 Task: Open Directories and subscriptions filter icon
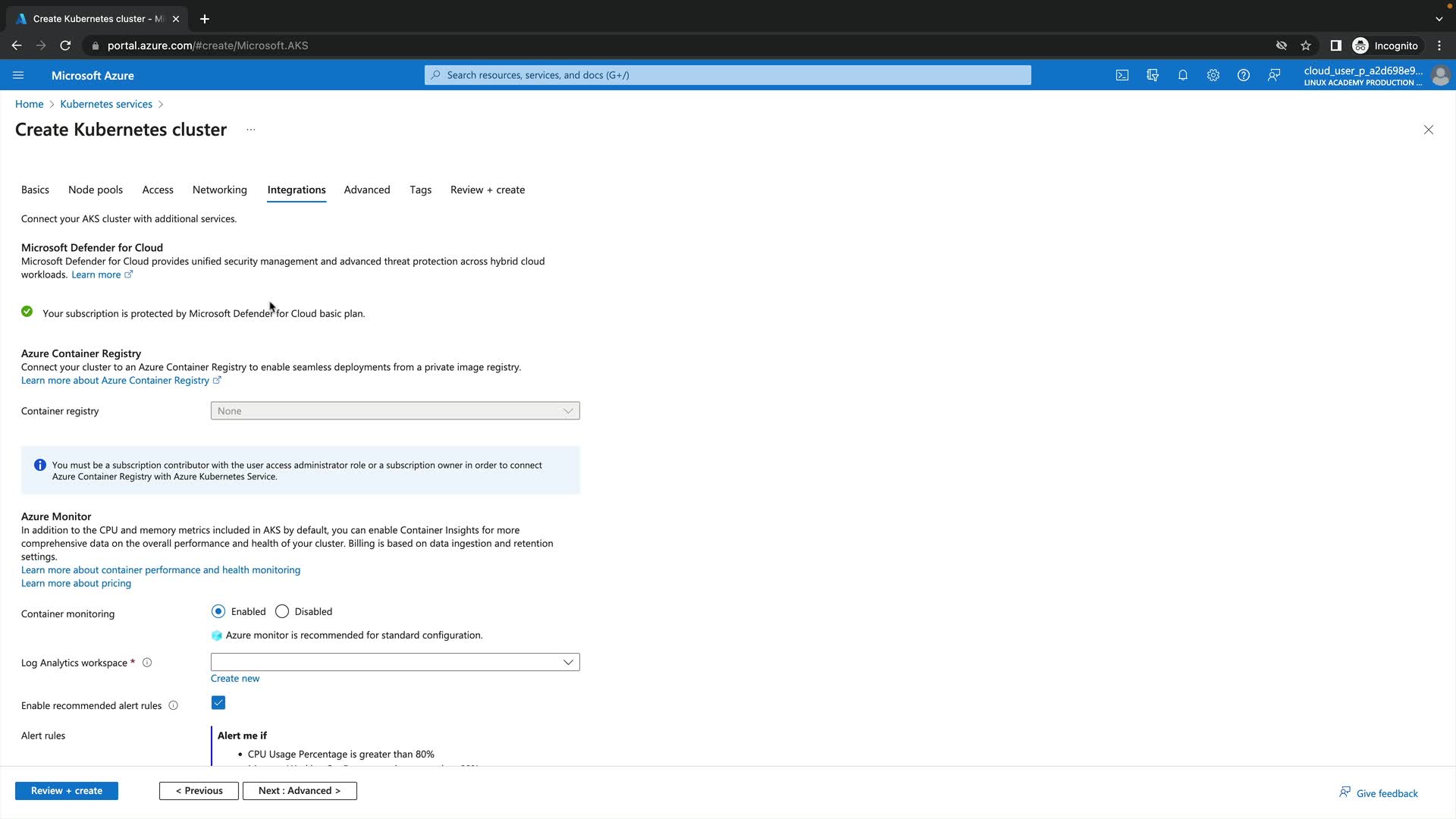(1152, 75)
